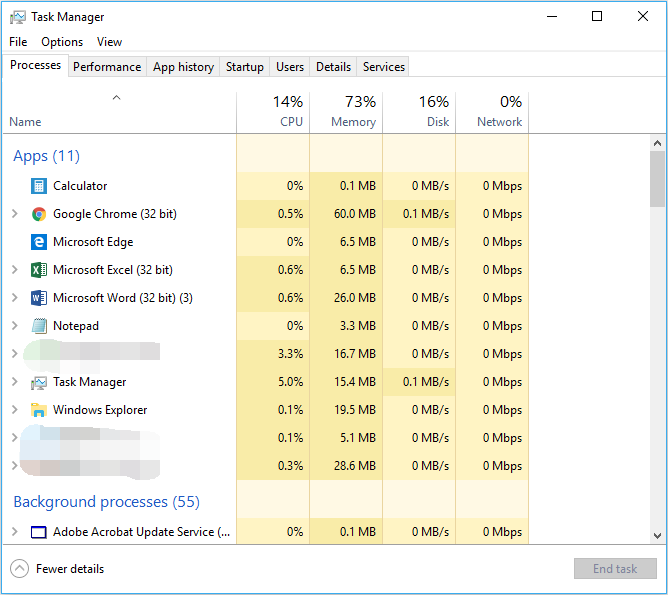The height and width of the screenshot is (595, 668).
Task: Expand the Task Manager process group
Action: coord(14,382)
